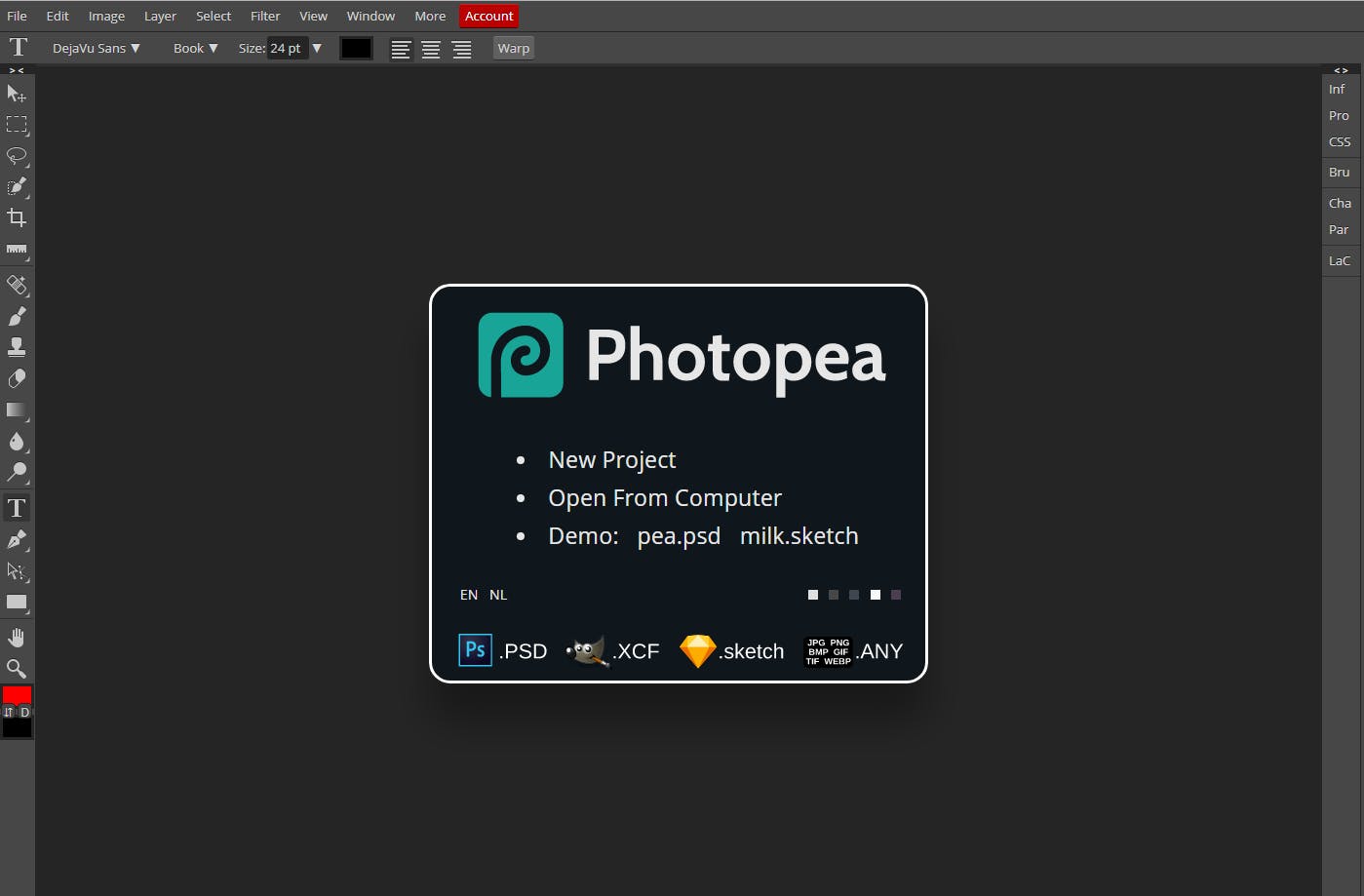1364x896 pixels.
Task: Select the Hand tool
Action: 17,638
